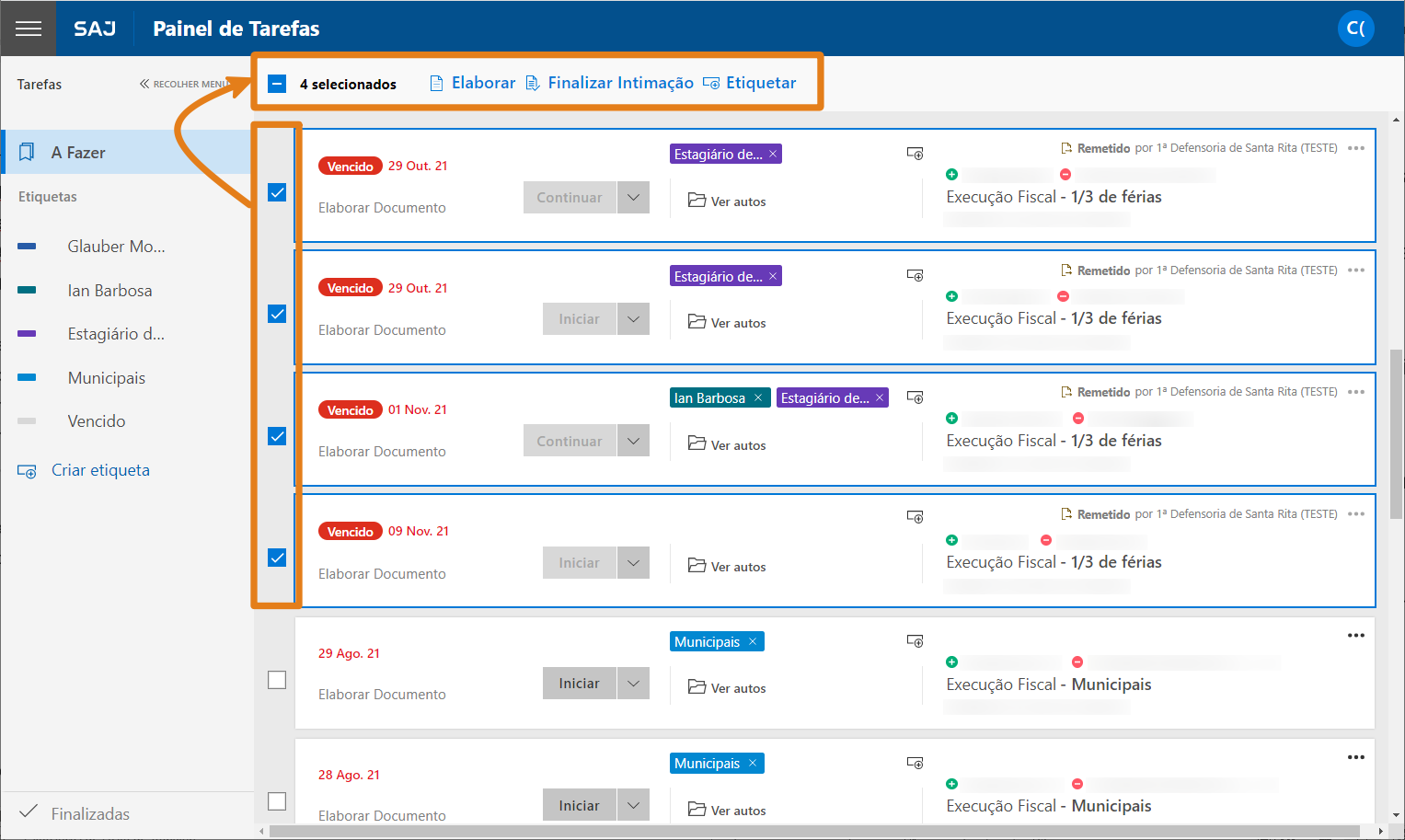This screenshot has width=1405, height=840.
Task: Click Etiquetar in the bulk toolbar
Action: (750, 83)
